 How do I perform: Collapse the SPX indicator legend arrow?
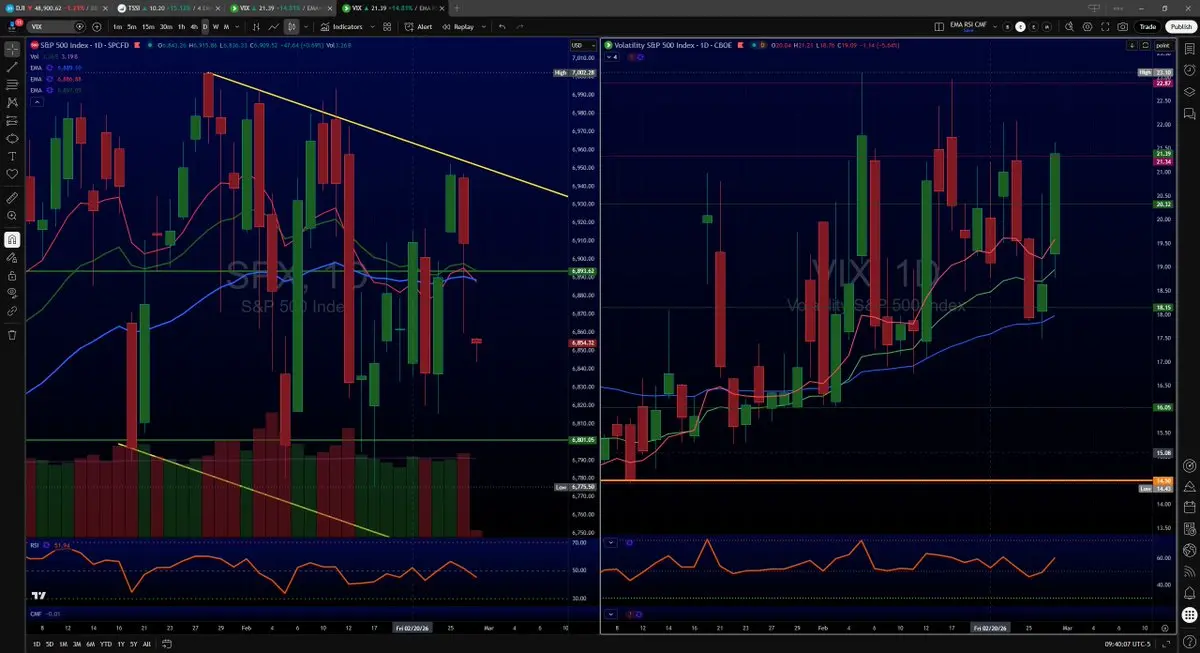pos(36,101)
